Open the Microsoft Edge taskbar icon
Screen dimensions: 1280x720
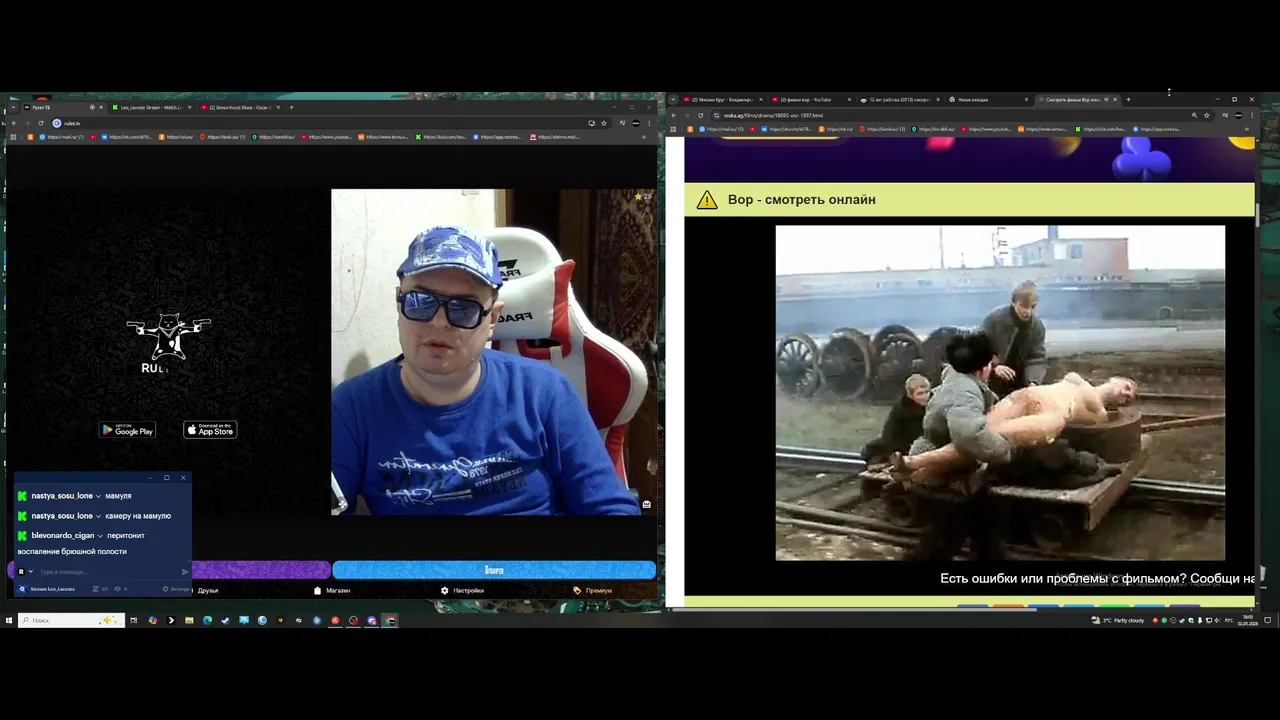[x=207, y=620]
